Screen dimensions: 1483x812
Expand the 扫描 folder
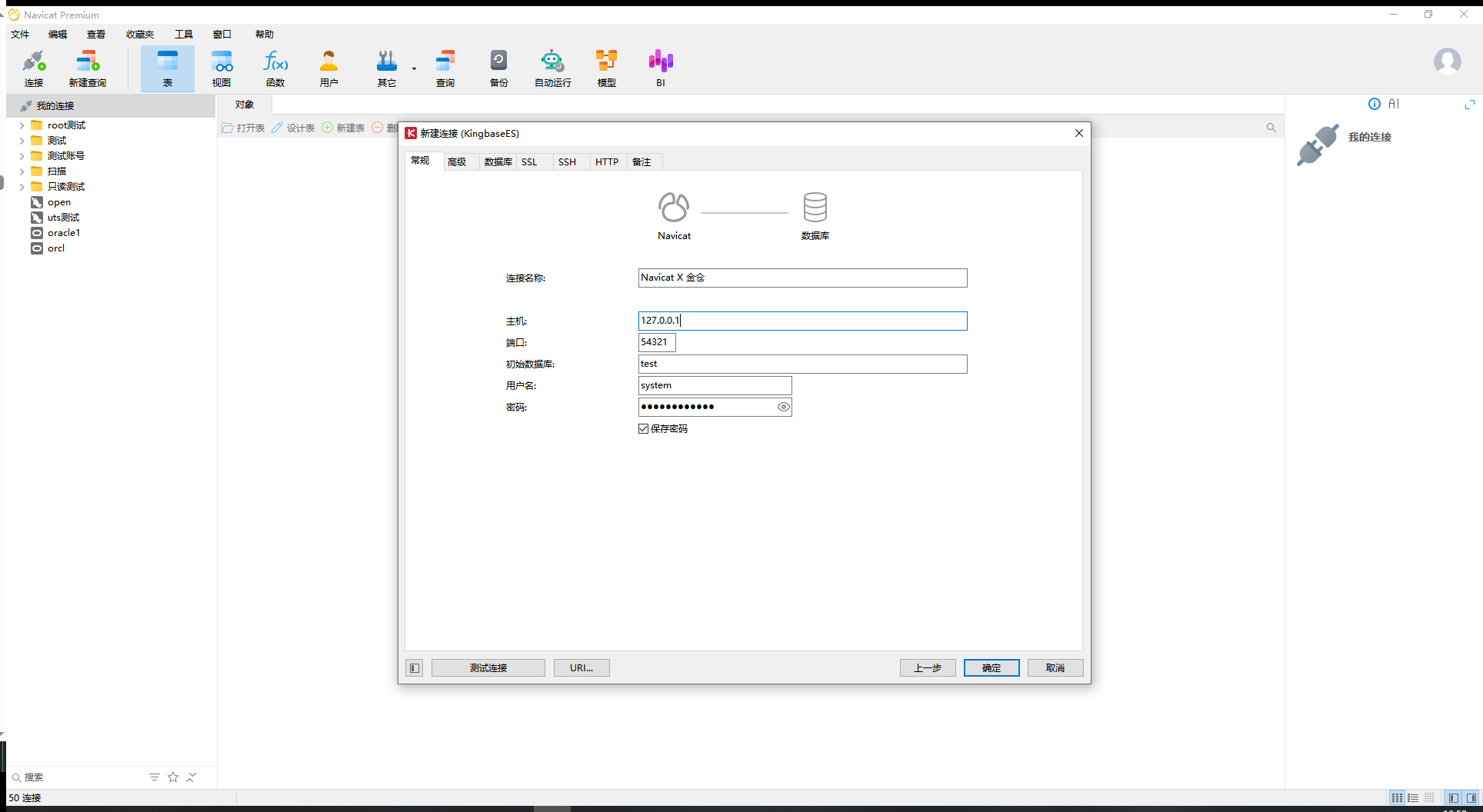coord(22,171)
